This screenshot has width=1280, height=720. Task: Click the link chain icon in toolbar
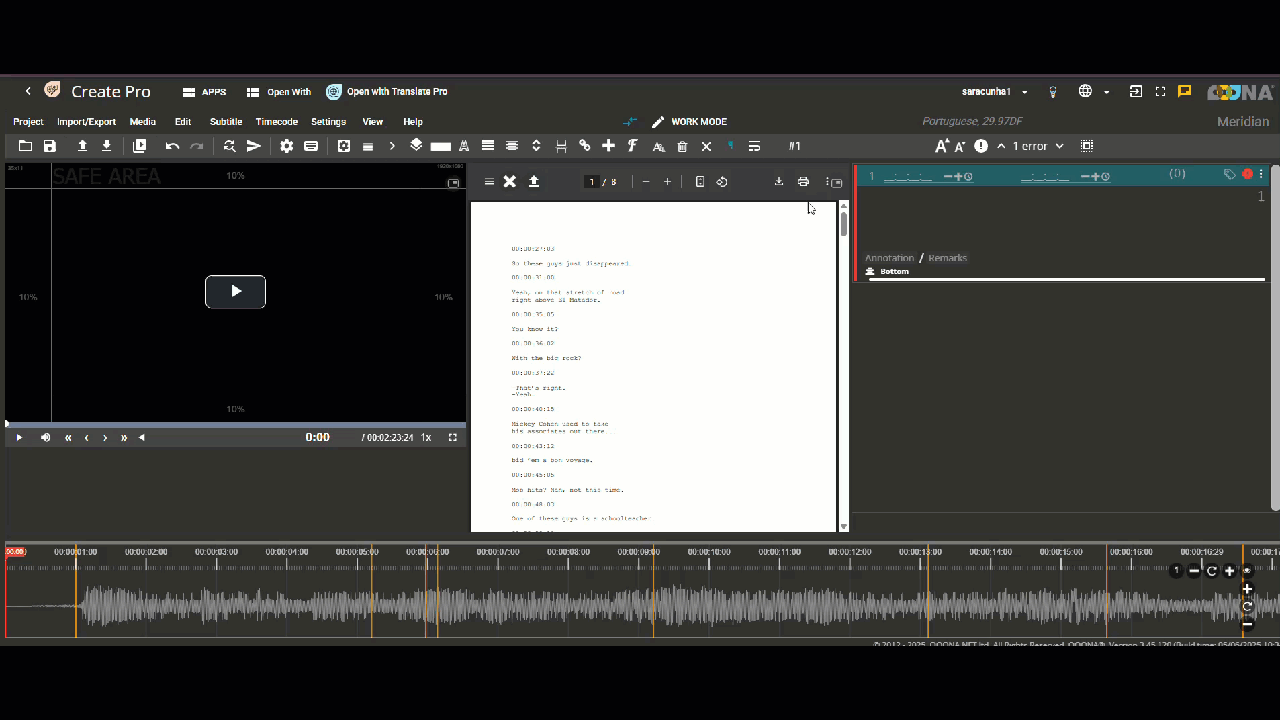(585, 146)
